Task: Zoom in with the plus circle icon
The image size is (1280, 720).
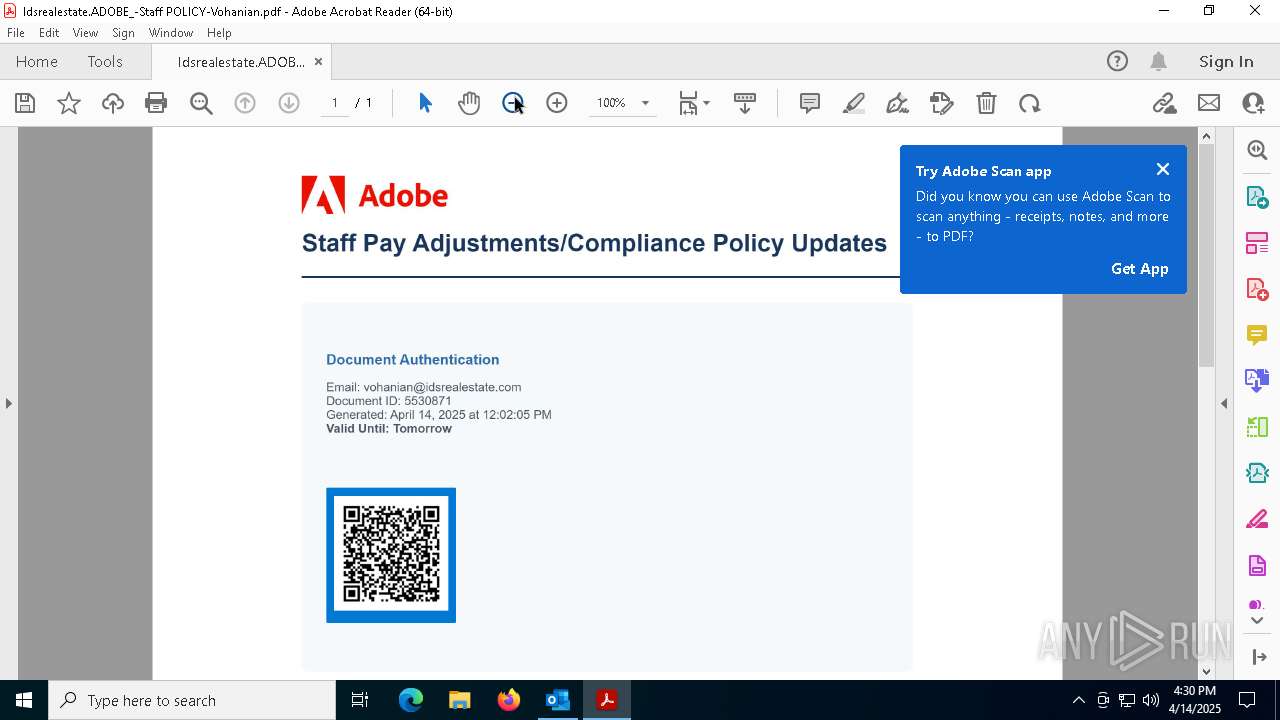Action: tap(557, 103)
